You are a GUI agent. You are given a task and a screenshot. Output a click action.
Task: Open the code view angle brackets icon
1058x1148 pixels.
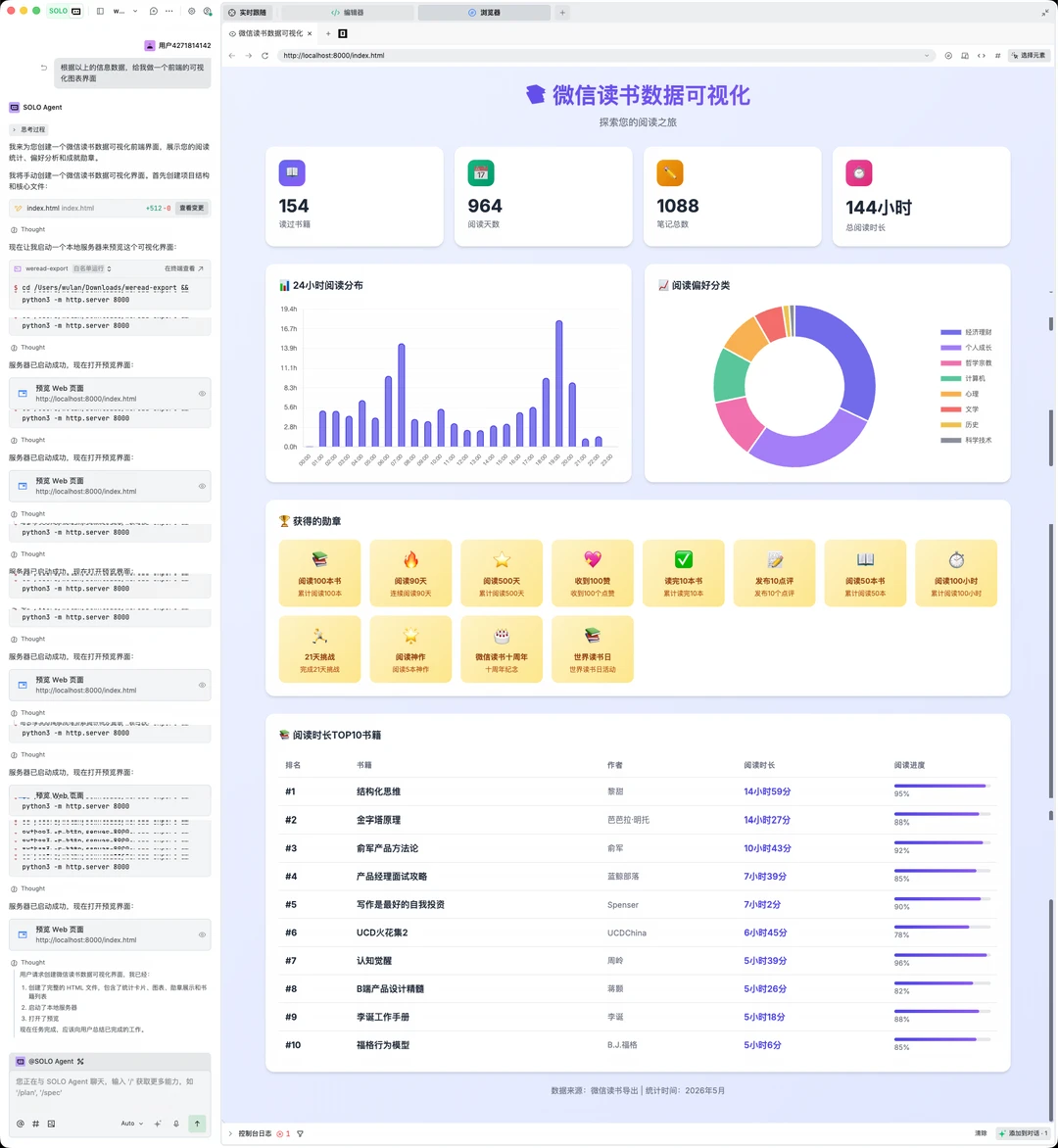tap(982, 56)
